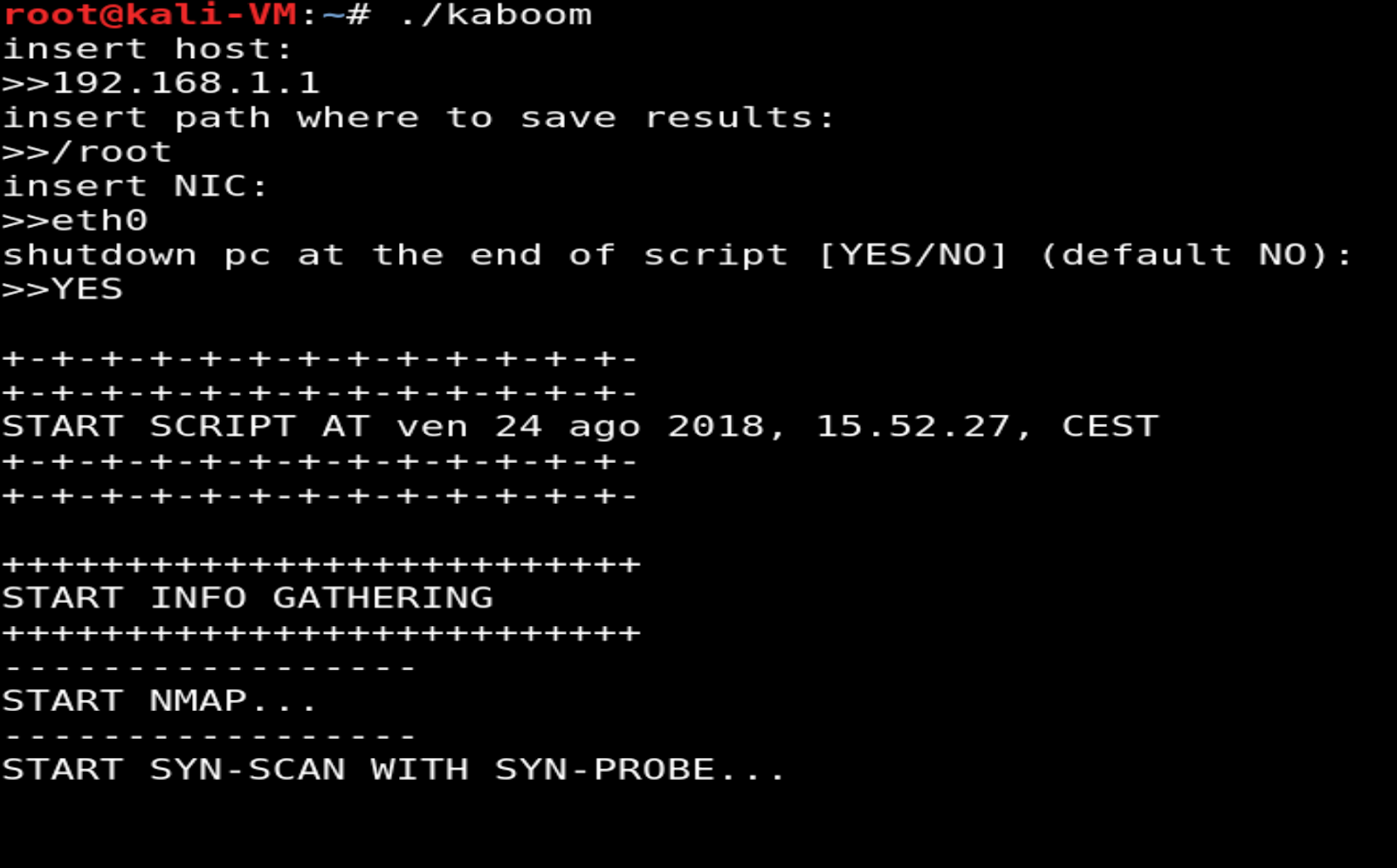Click the START NMAP... line
The height and width of the screenshot is (868, 1397).
coord(159,700)
